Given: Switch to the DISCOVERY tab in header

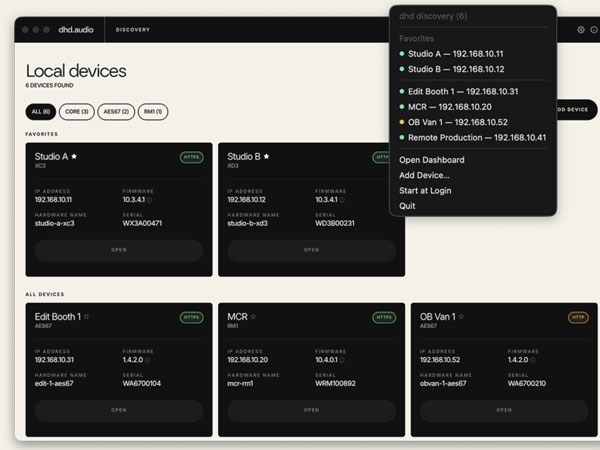Looking at the screenshot, I should coord(132,29).
